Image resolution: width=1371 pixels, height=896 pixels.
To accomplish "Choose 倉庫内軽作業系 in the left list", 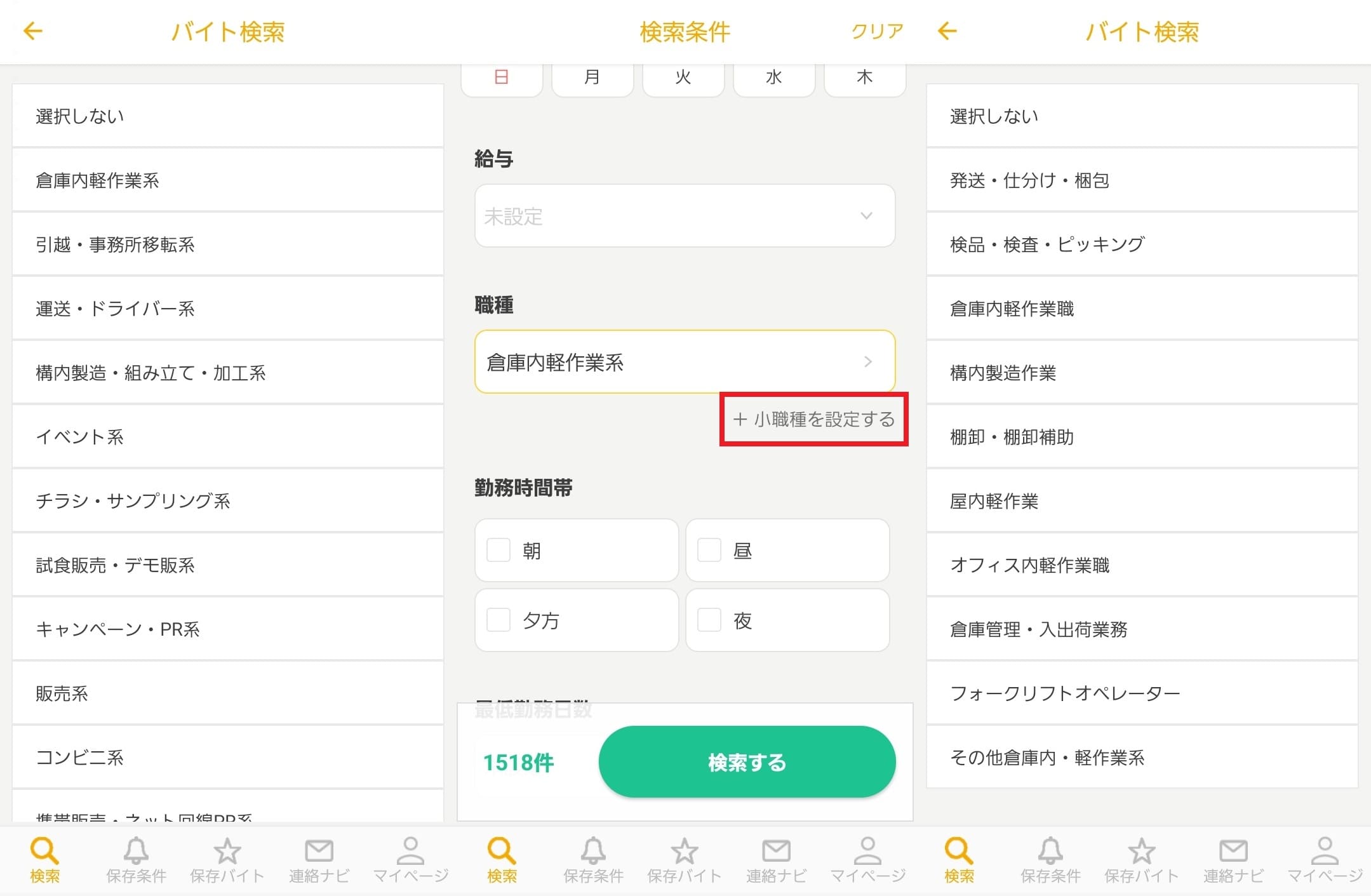I will coord(228,180).
